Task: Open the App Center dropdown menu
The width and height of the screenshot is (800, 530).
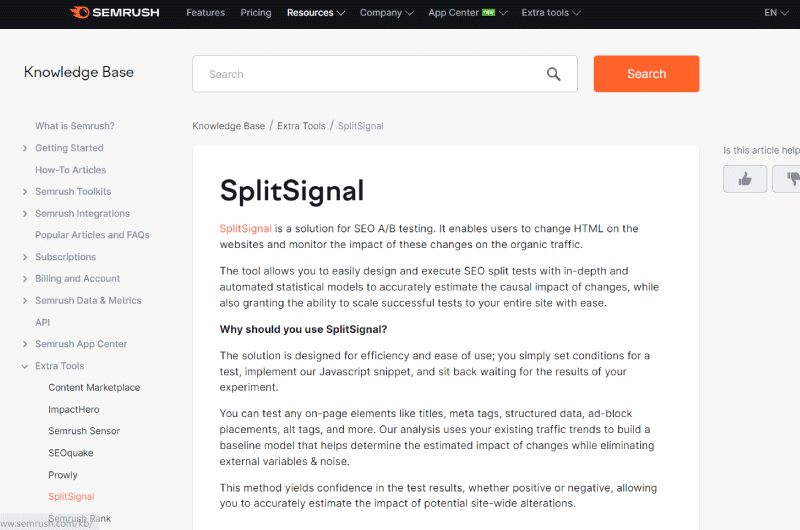Action: pos(467,12)
